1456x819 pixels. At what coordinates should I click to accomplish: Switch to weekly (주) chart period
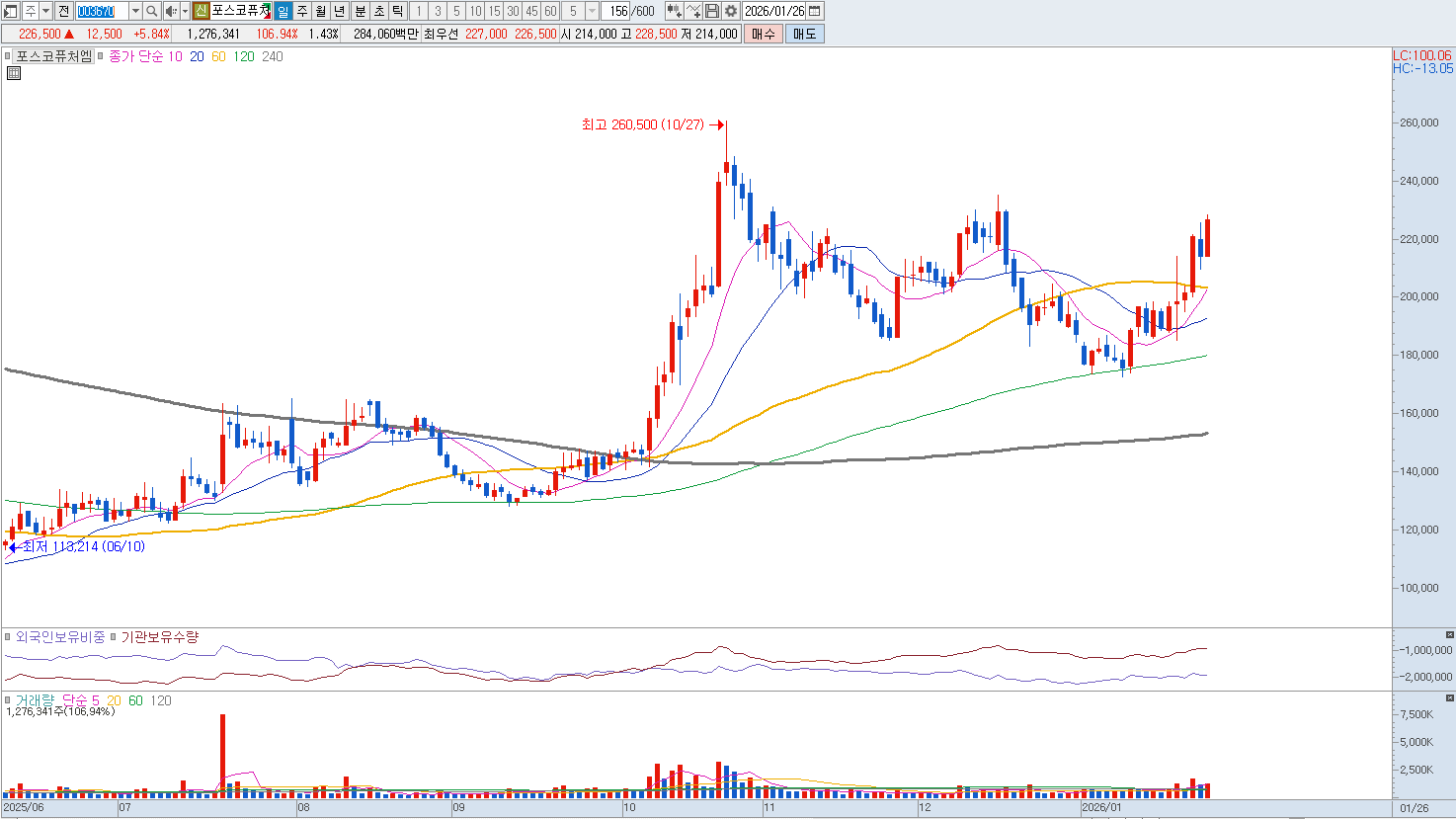[x=301, y=11]
